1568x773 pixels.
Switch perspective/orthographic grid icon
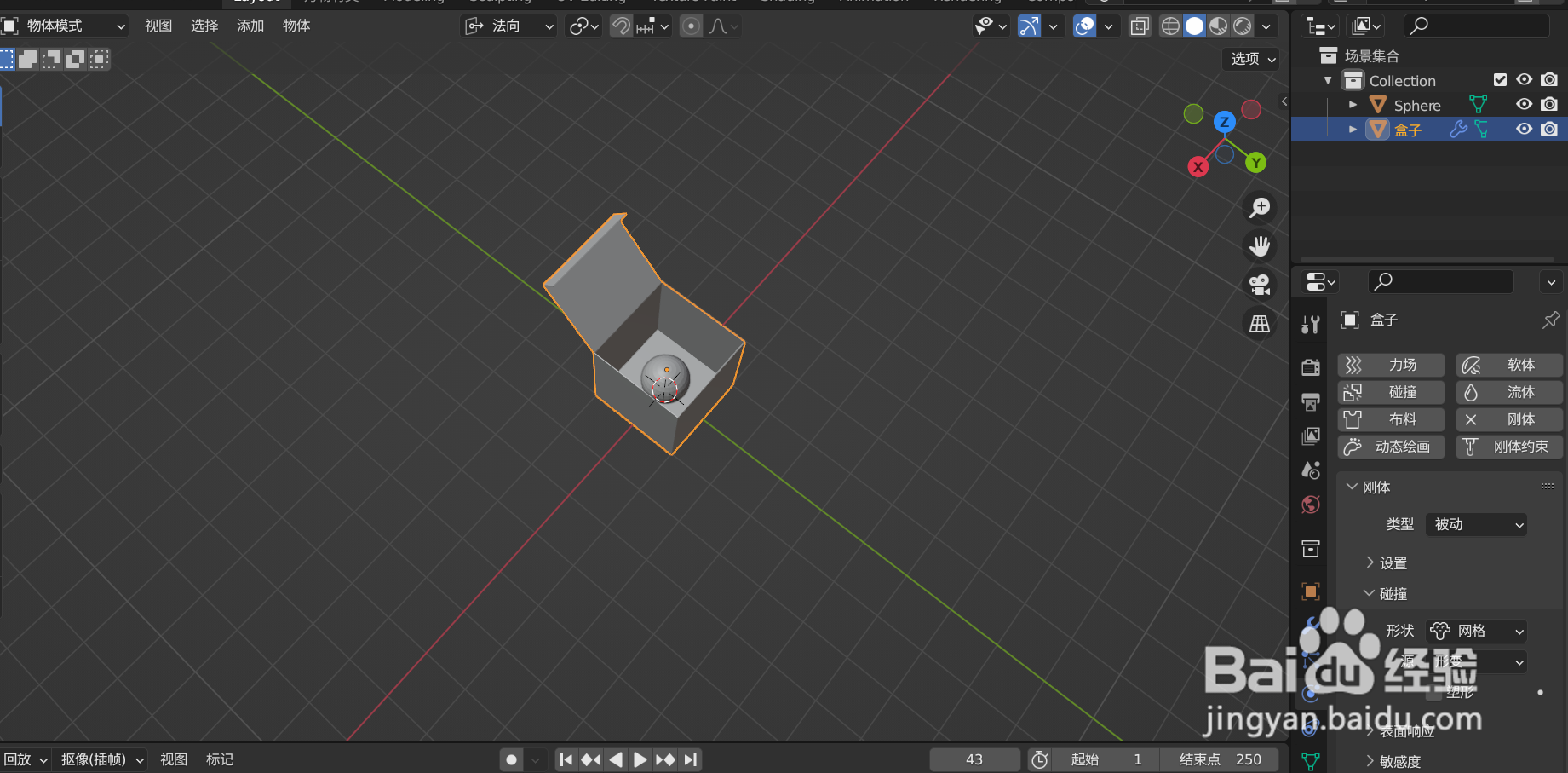click(x=1260, y=324)
